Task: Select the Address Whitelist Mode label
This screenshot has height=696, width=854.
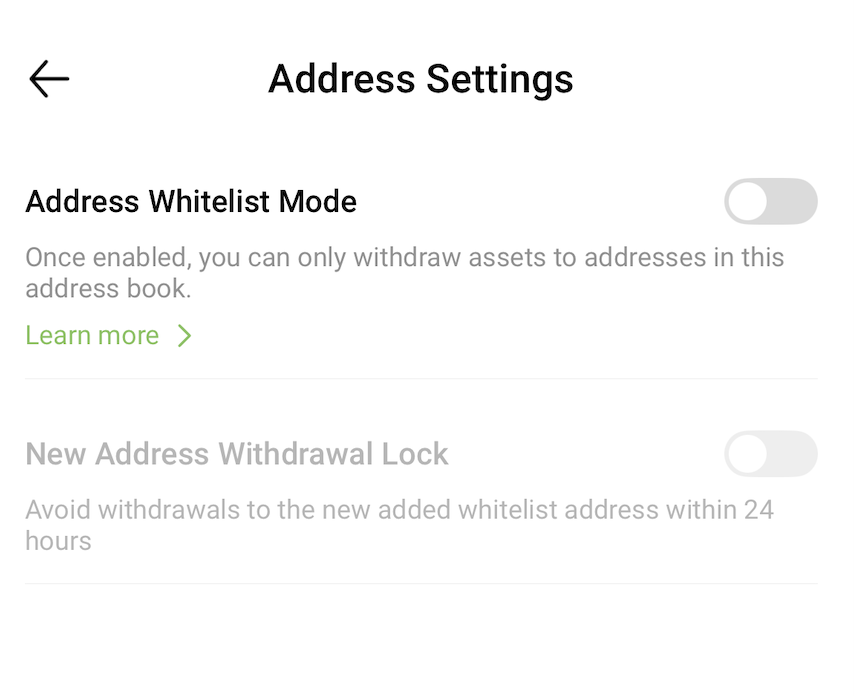Action: [191, 202]
